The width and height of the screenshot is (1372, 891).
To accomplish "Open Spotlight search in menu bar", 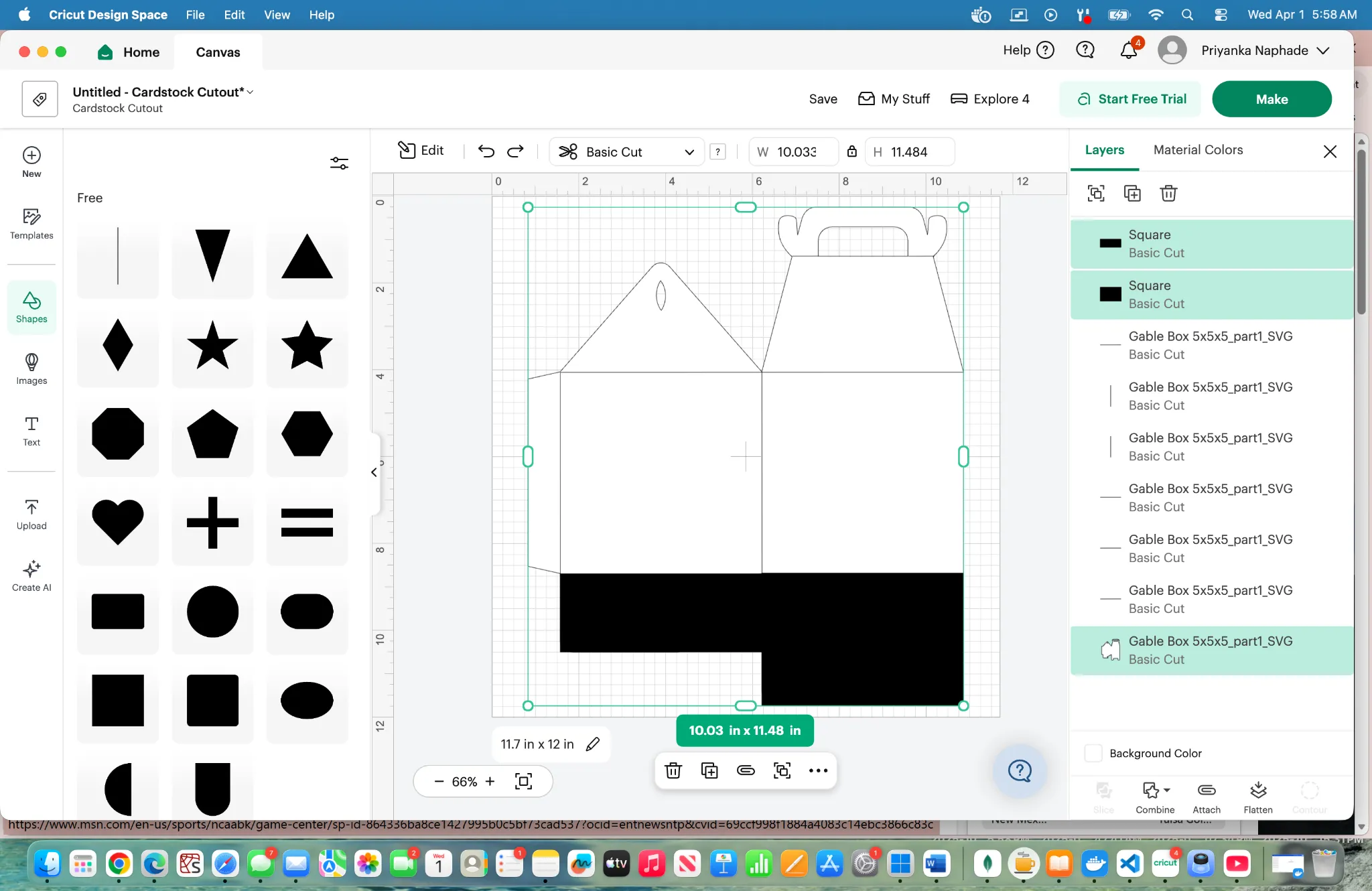I will coord(1187,15).
